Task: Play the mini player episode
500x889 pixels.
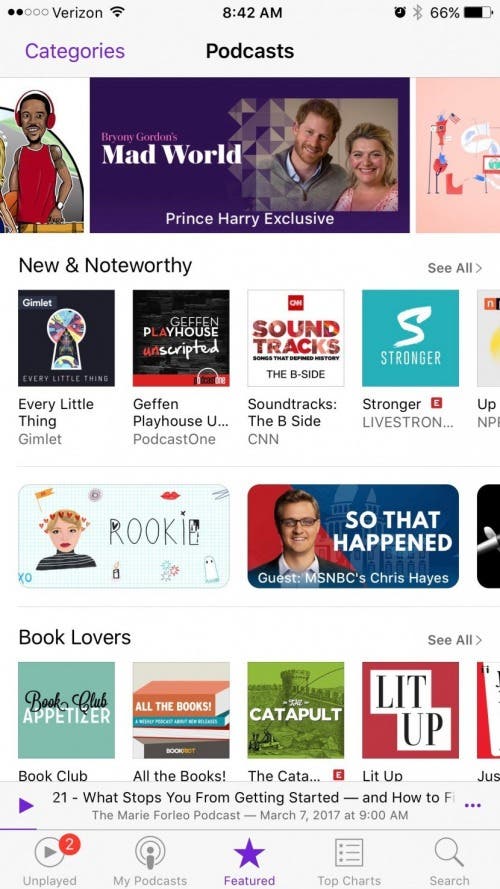Action: 26,805
